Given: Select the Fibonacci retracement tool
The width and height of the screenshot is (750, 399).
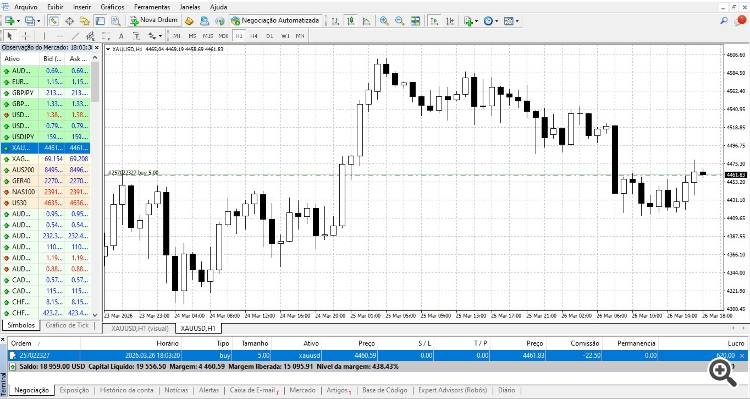Looking at the screenshot, I should (105, 36).
